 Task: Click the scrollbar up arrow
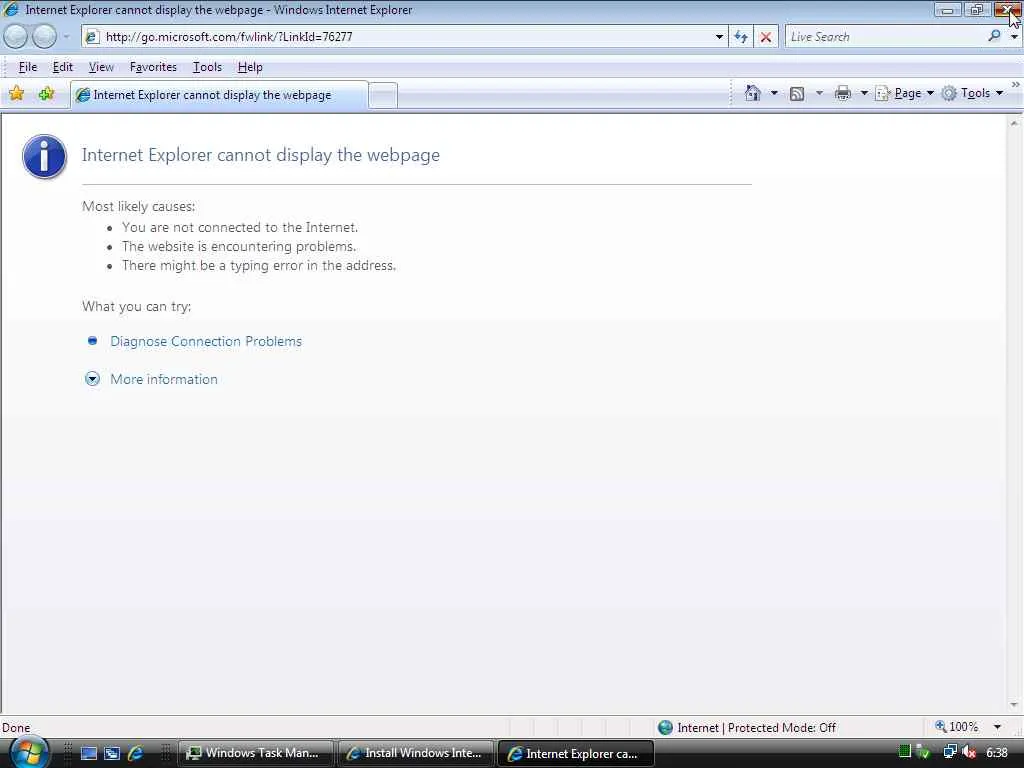pos(1014,123)
